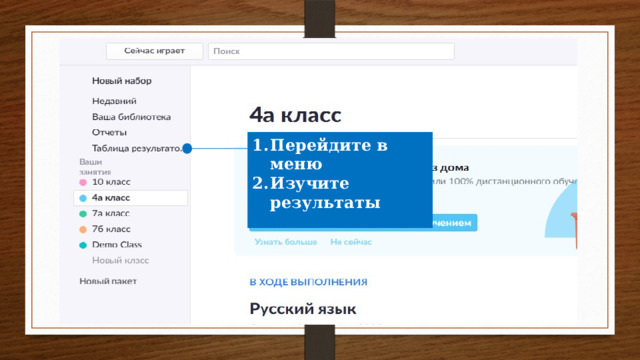
Task: Open "Ваша библиотека" in the sidebar
Action: pos(131,117)
